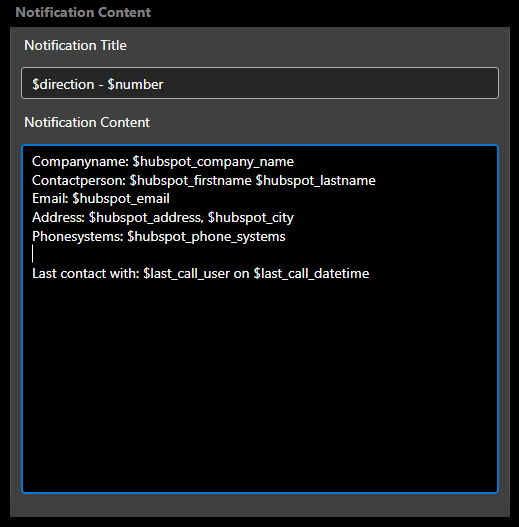Click the $hubspot_firstname variable
This screenshot has width=519, height=527.
coord(191,180)
